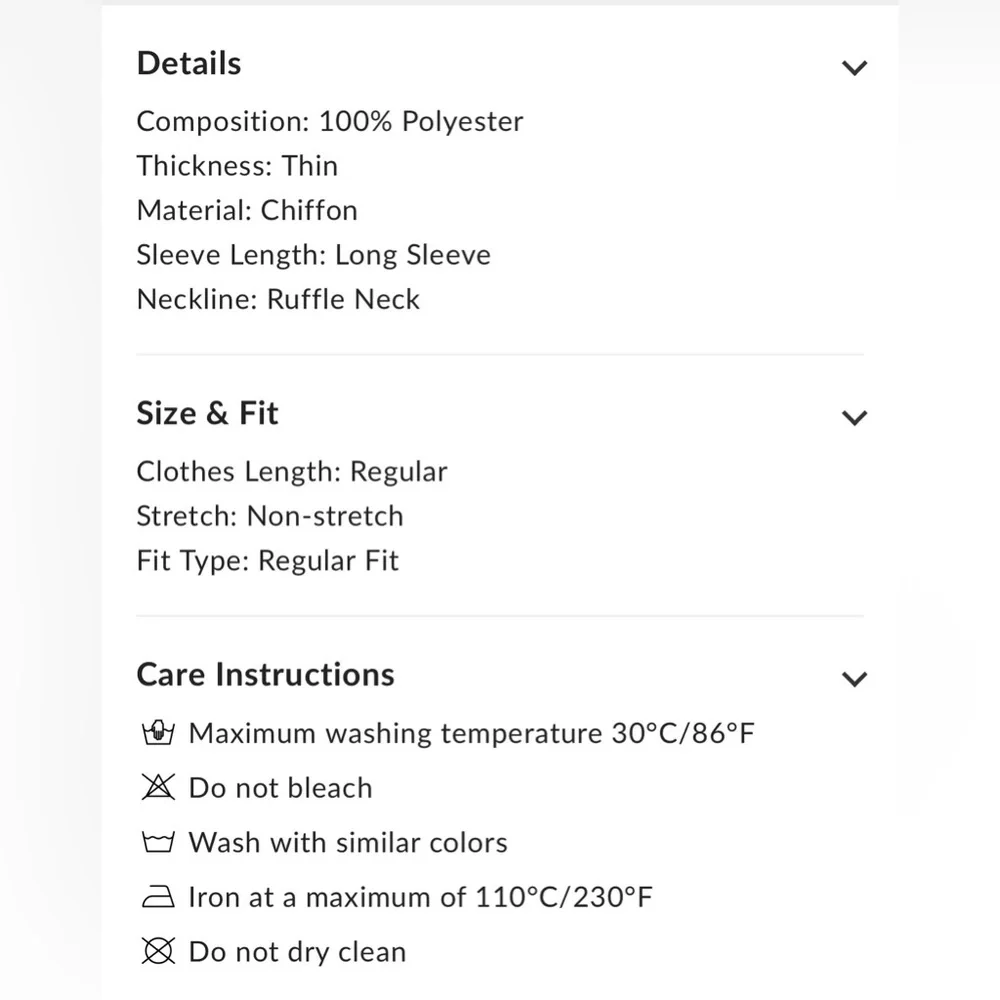1000x1000 pixels.
Task: Click the wash with similar colors icon
Action: [158, 843]
